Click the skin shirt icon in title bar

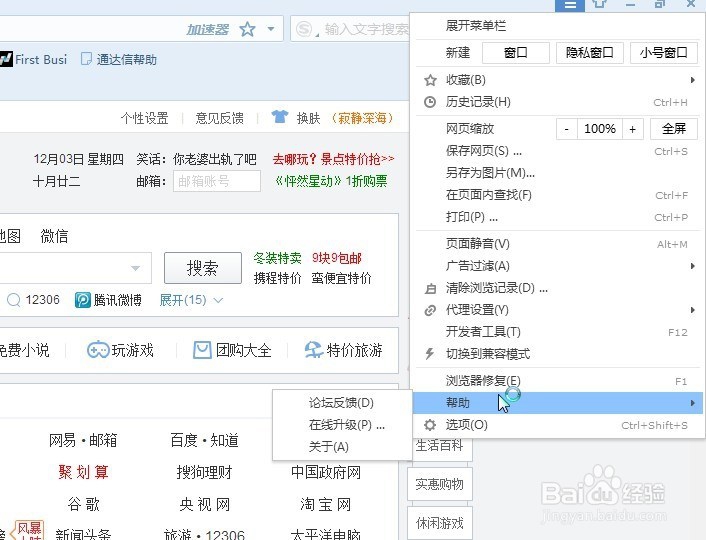coord(599,4)
